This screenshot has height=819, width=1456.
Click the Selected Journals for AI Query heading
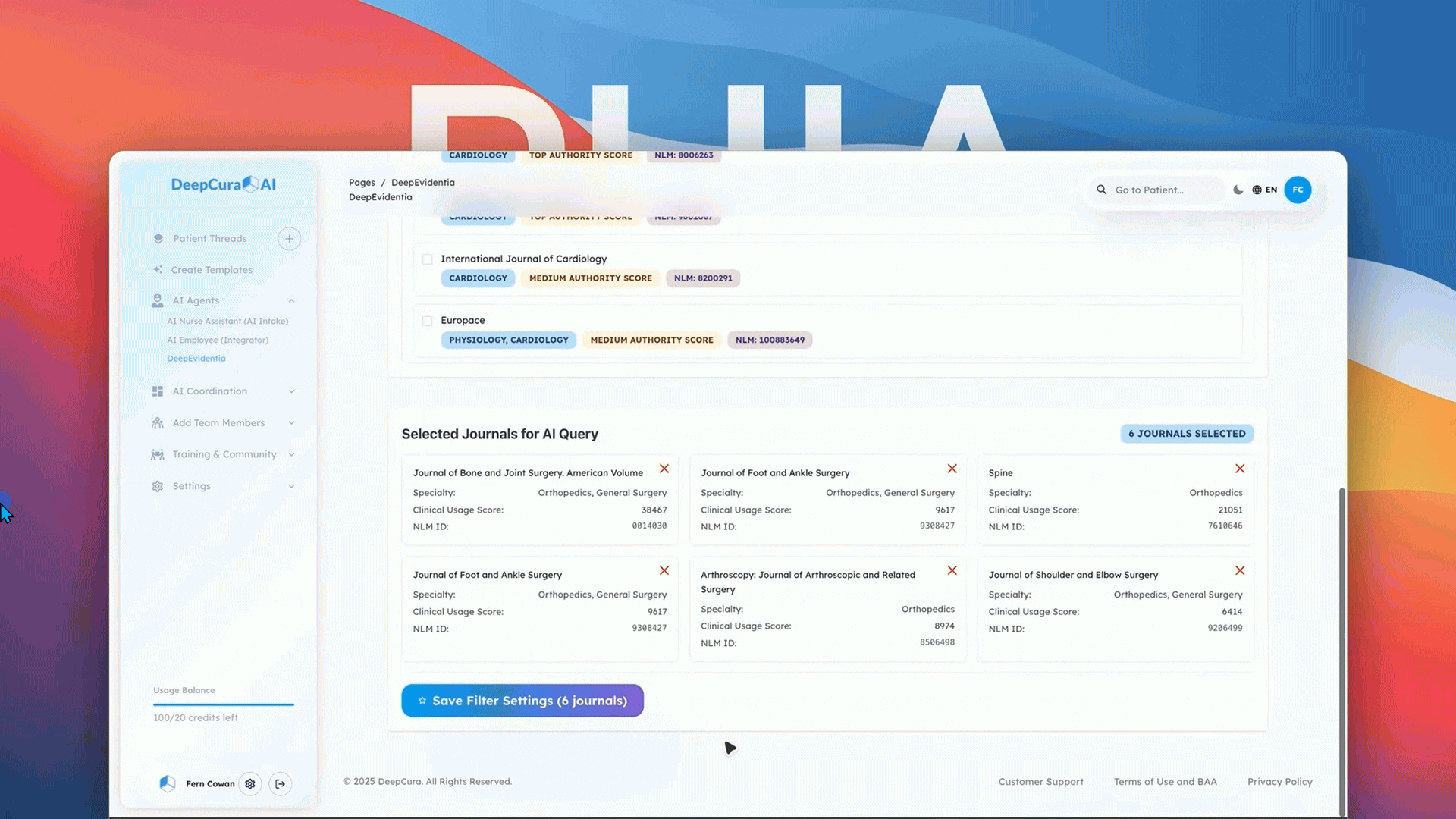pos(500,434)
